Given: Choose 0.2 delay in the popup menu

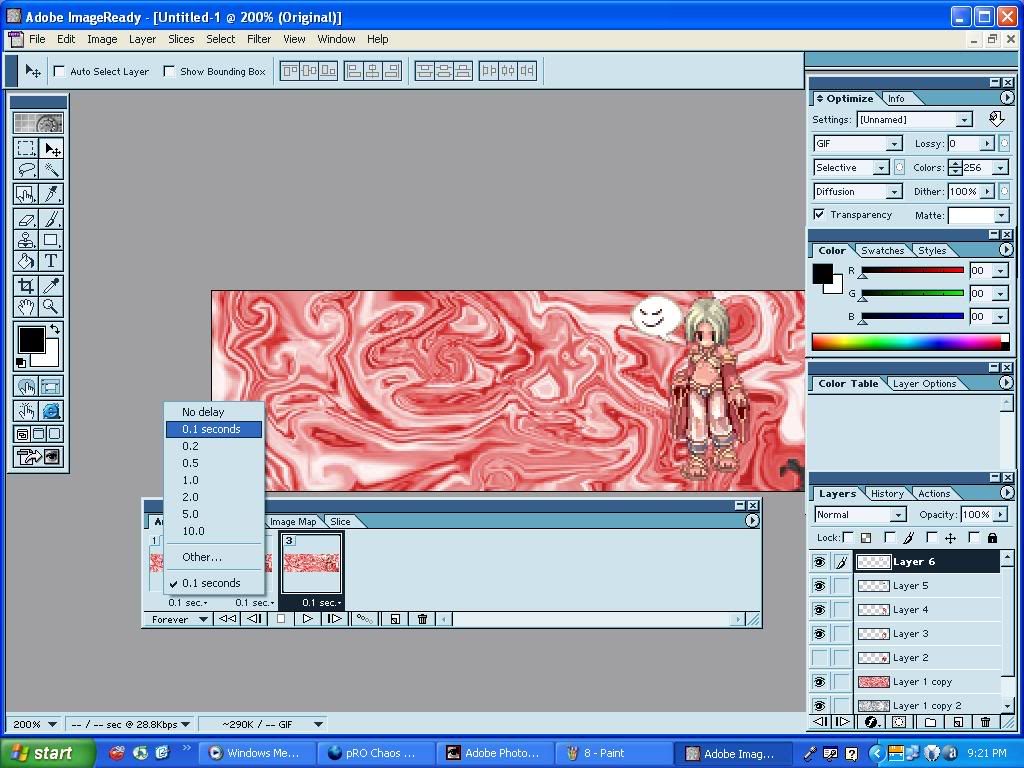Looking at the screenshot, I should [x=214, y=446].
